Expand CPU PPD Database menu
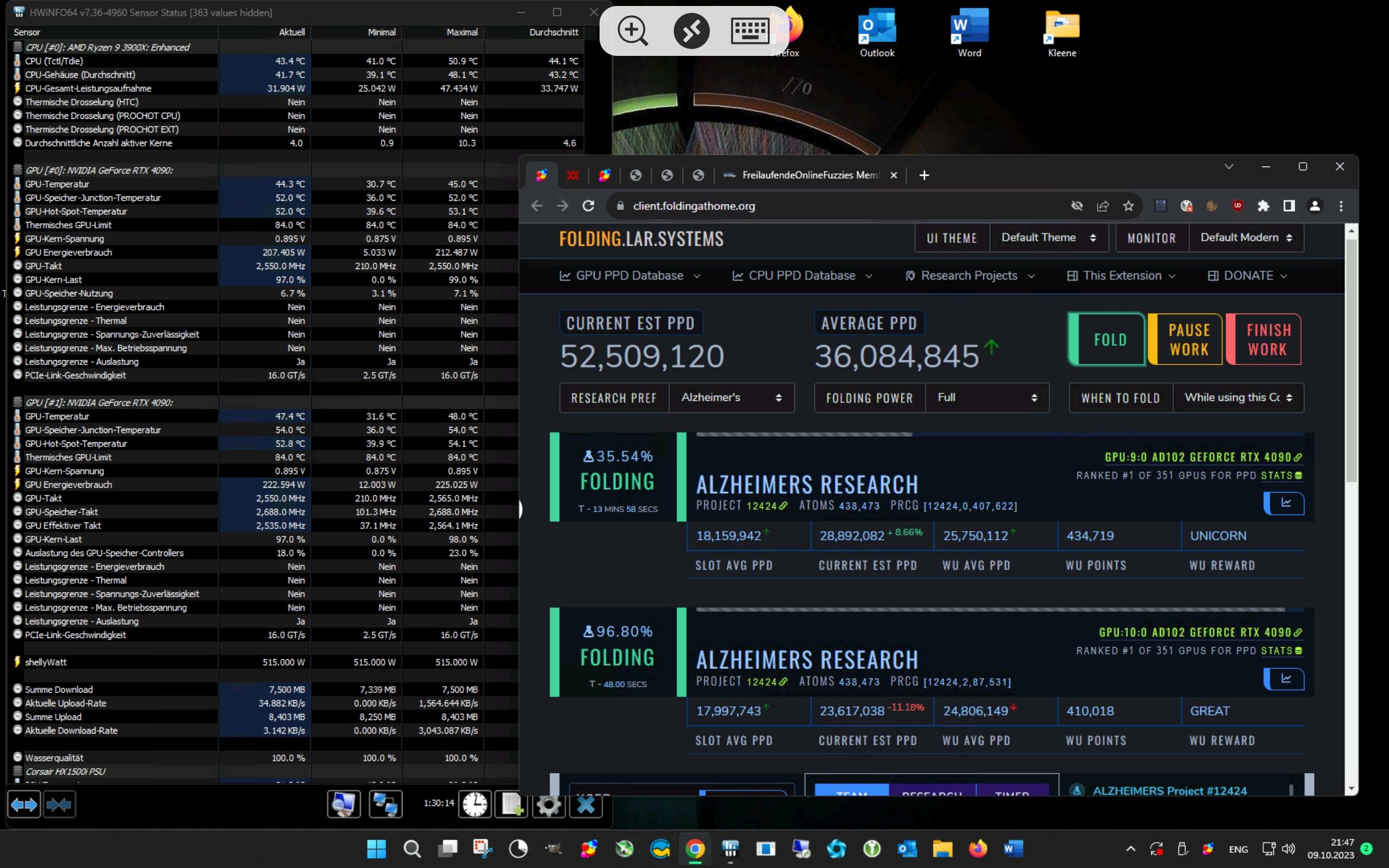The height and width of the screenshot is (868, 1389). pos(802,276)
